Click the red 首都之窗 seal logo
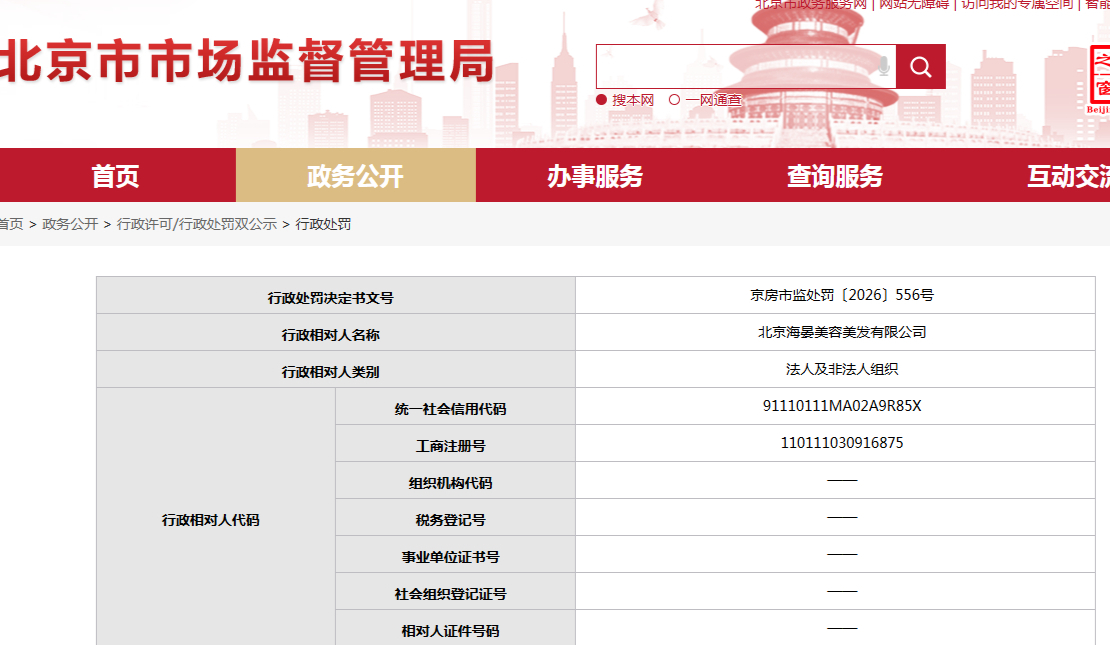 click(x=1099, y=79)
